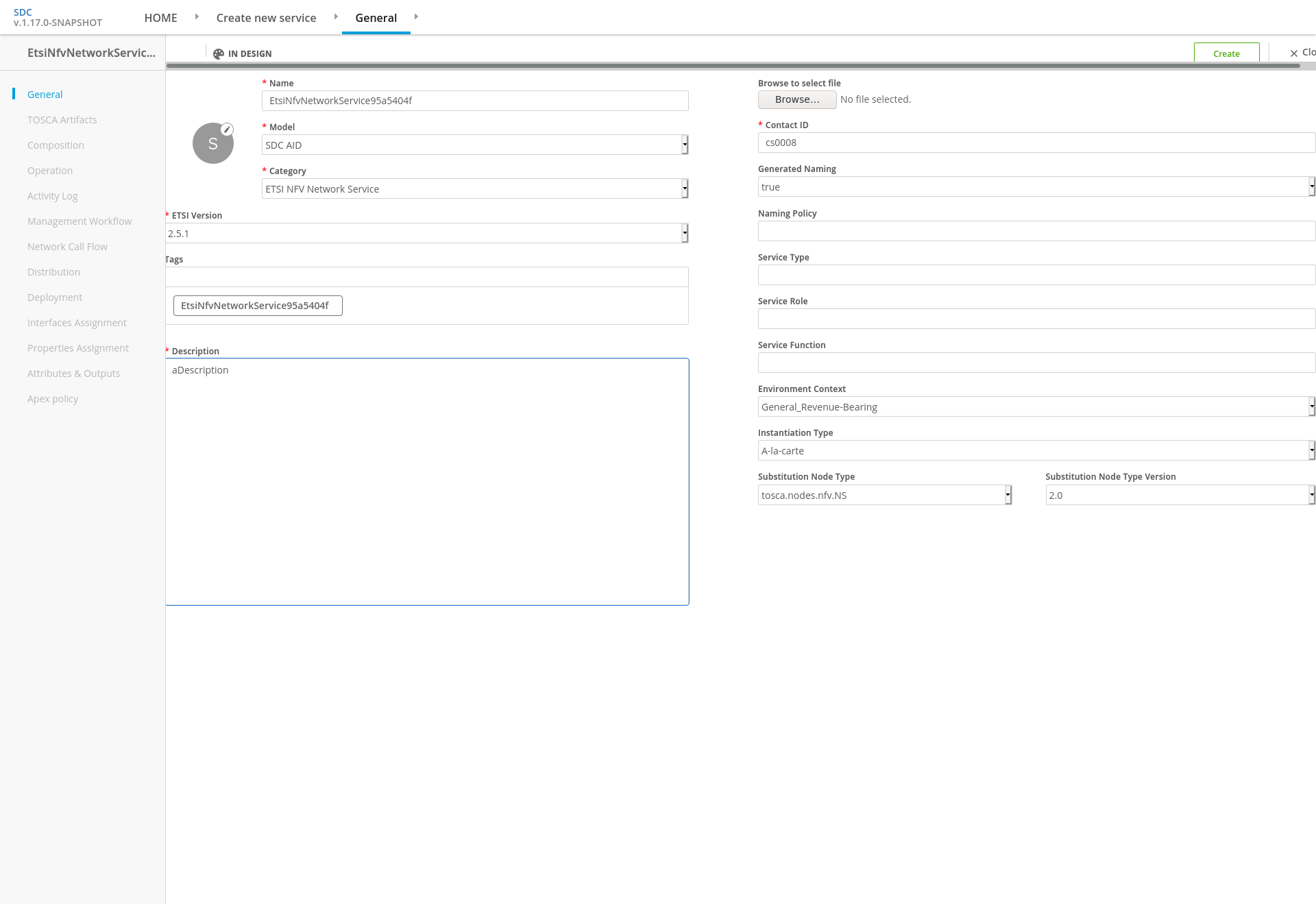This screenshot has height=904, width=1316.
Task: Click the Browse... file button
Action: 797,99
